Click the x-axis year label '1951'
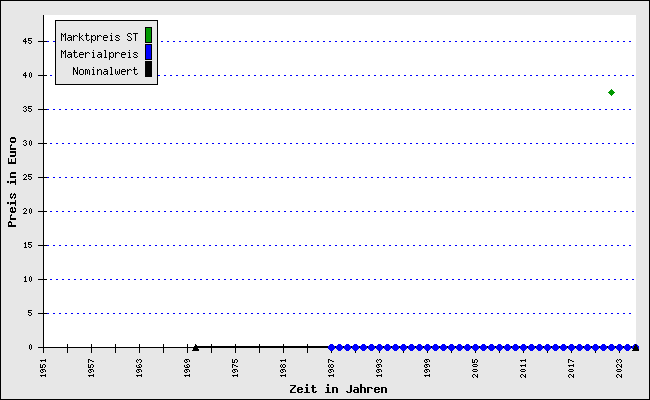Image resolution: width=650 pixels, height=400 pixels. tap(44, 368)
